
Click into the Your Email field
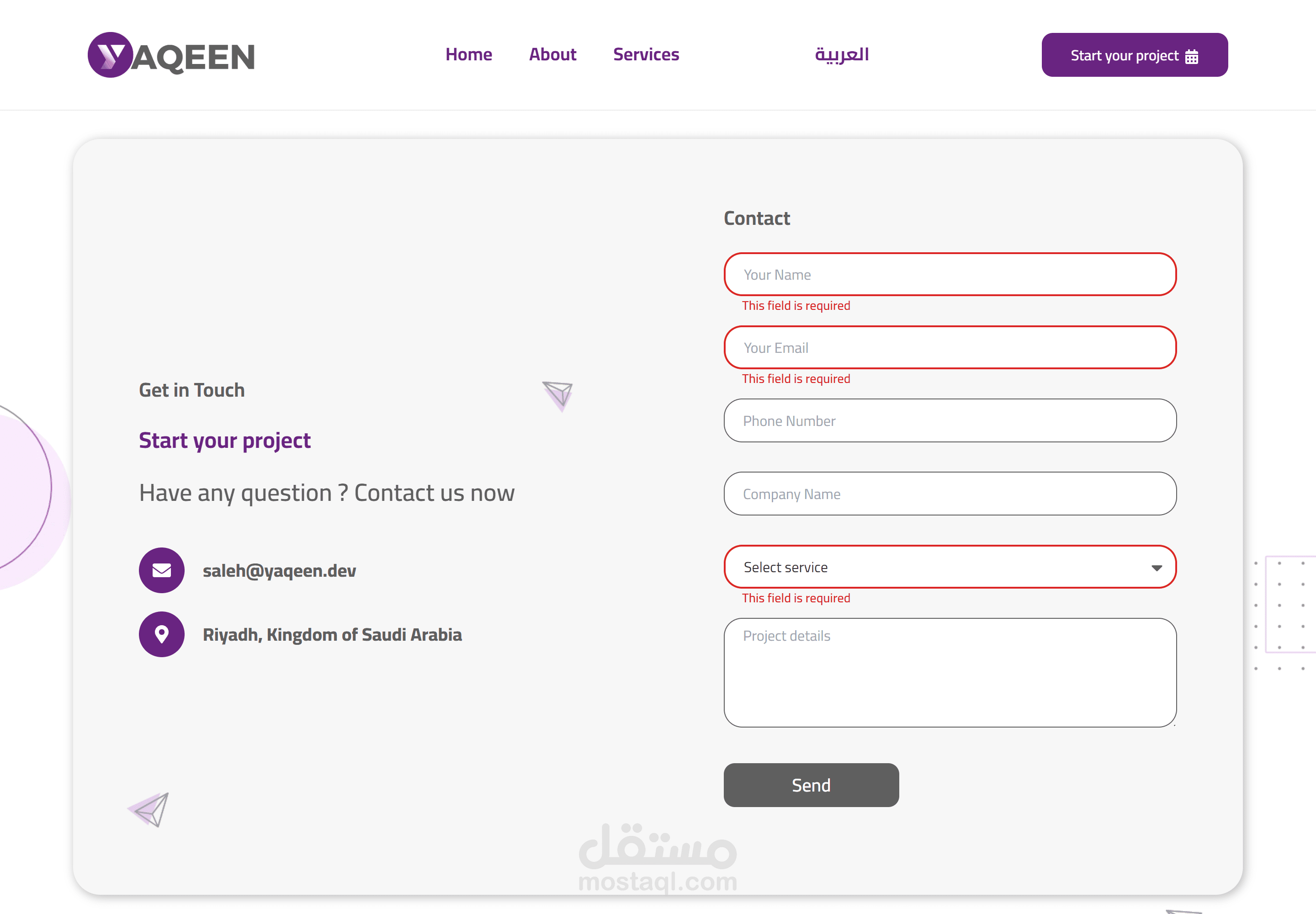950,348
